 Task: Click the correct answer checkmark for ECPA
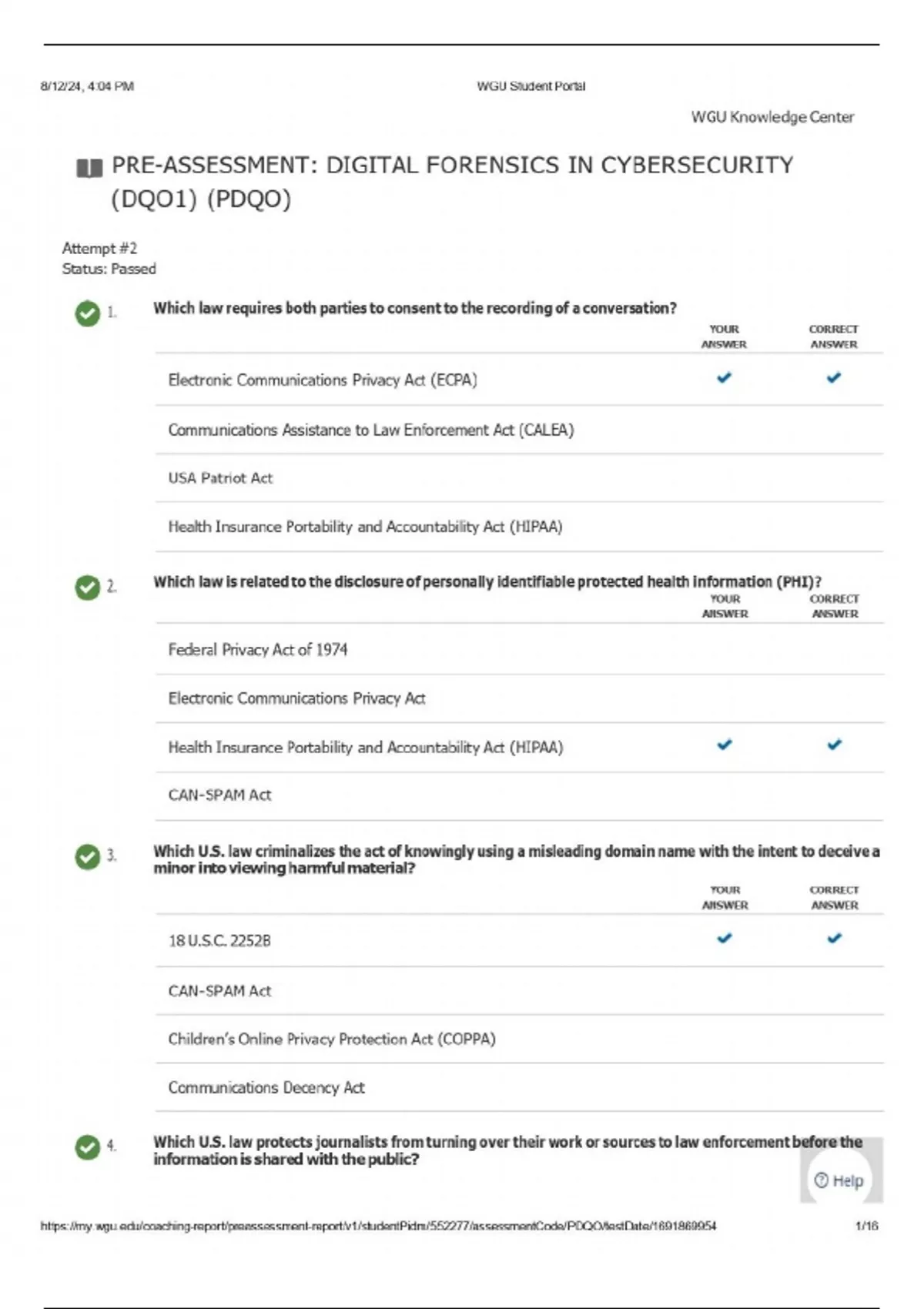coord(834,378)
